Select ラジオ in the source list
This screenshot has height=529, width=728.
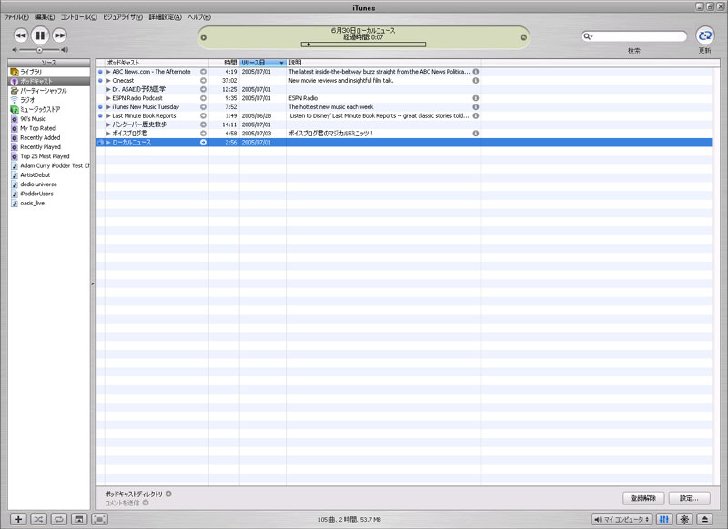(x=49, y=100)
